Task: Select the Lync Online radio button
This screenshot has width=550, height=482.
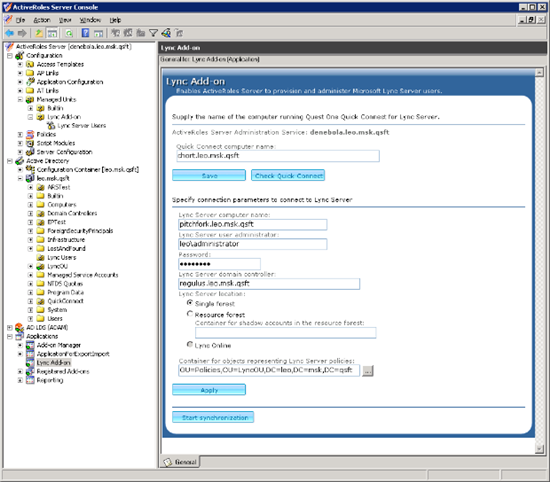Action: click(x=190, y=345)
